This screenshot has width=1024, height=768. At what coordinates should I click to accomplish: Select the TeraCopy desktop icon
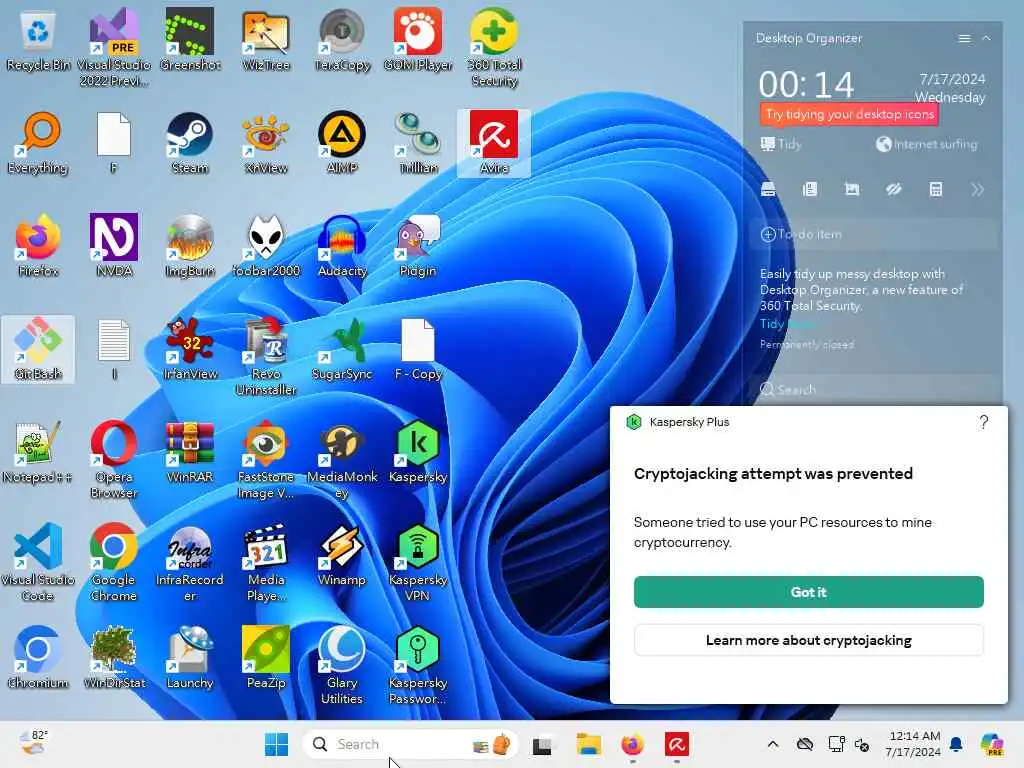click(x=342, y=40)
